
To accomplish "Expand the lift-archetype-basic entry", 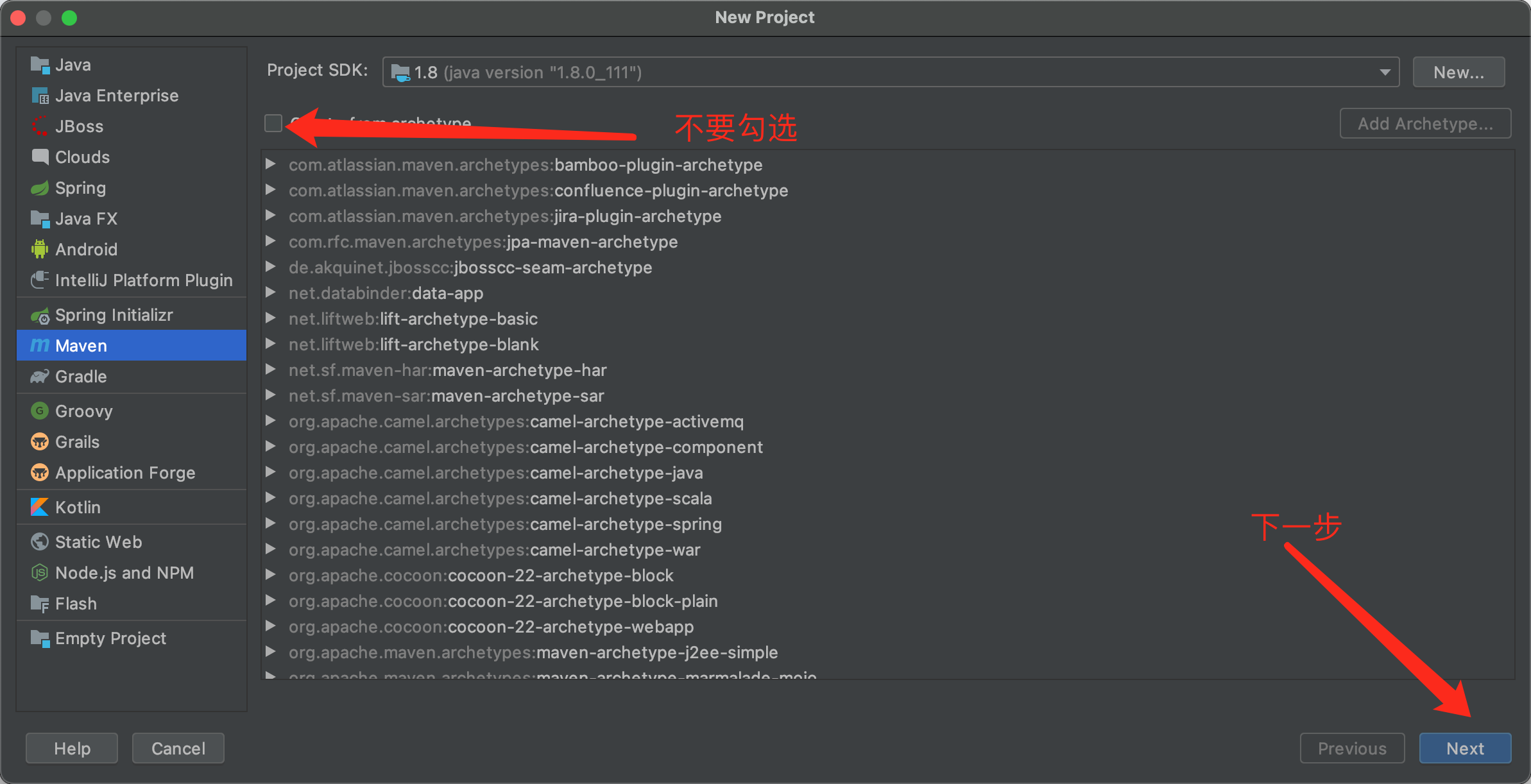I will [x=271, y=318].
